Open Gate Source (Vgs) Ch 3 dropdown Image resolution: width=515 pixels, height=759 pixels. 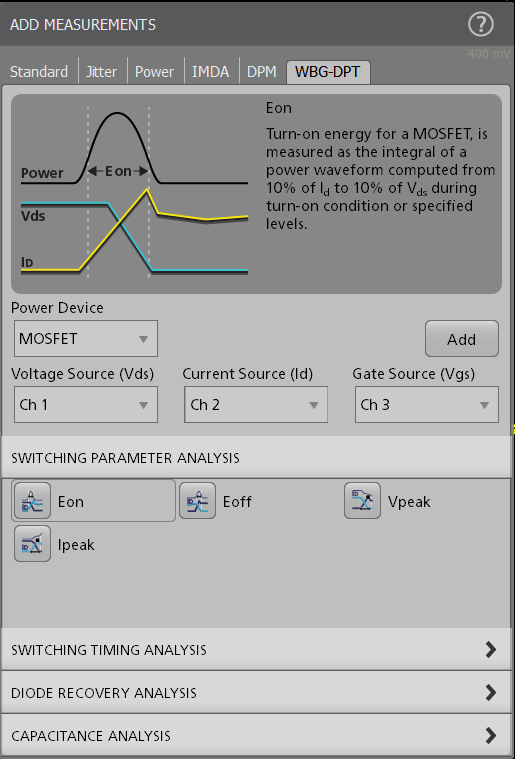click(x=426, y=404)
